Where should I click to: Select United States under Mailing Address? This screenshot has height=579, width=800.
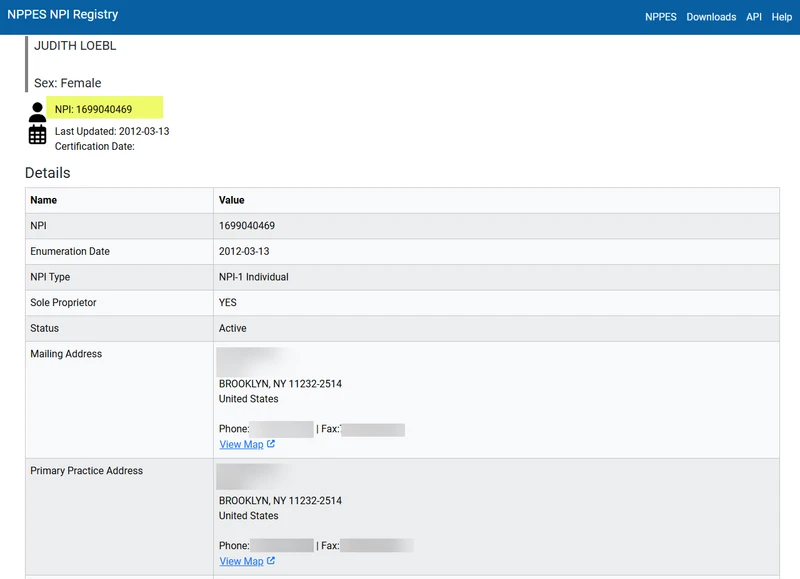point(248,399)
